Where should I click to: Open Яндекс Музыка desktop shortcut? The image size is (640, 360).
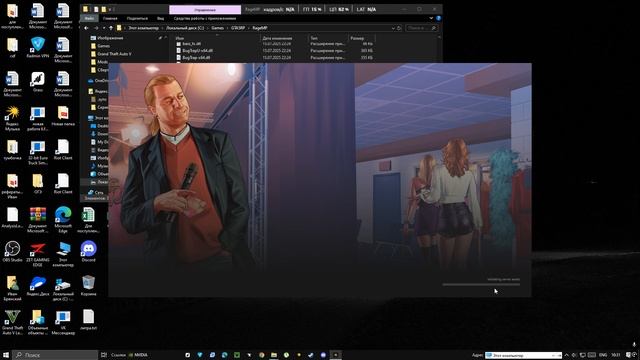pyautogui.click(x=12, y=118)
